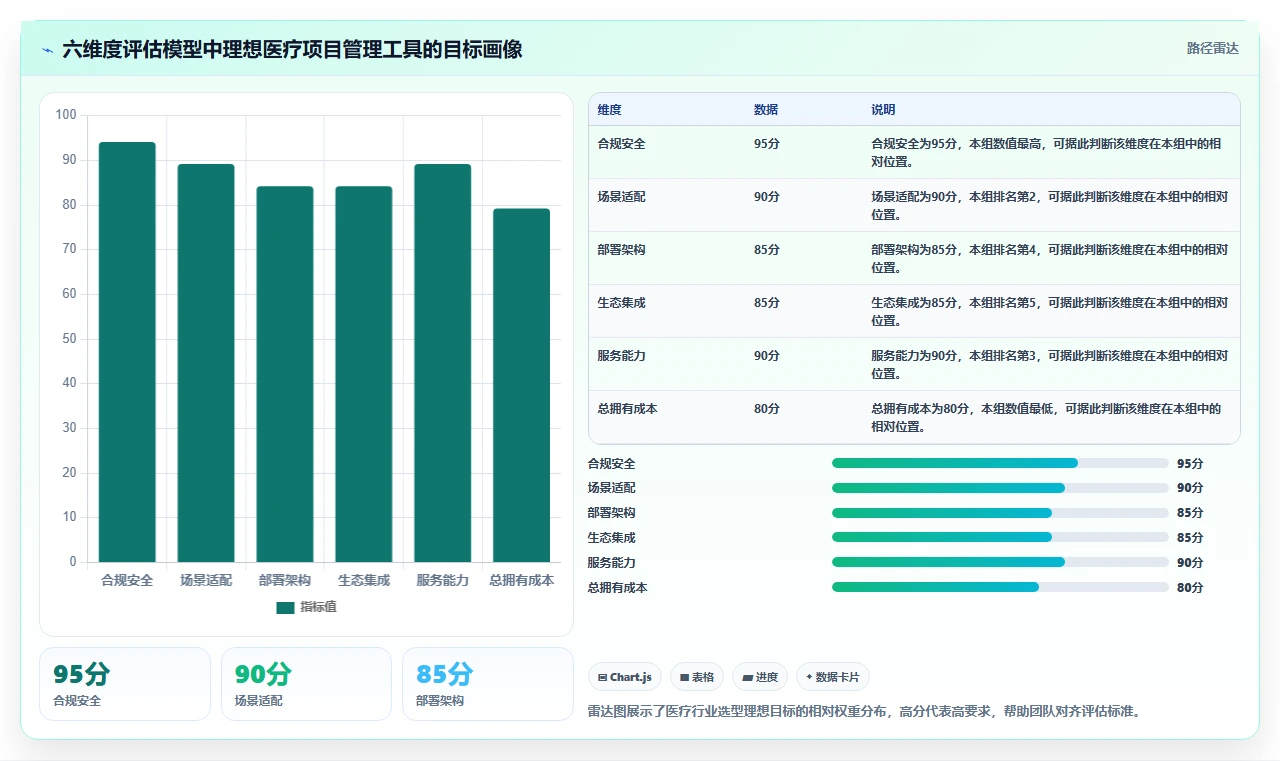Click the 总拥有成本 x-axis label
The width and height of the screenshot is (1280, 761).
click(x=522, y=580)
